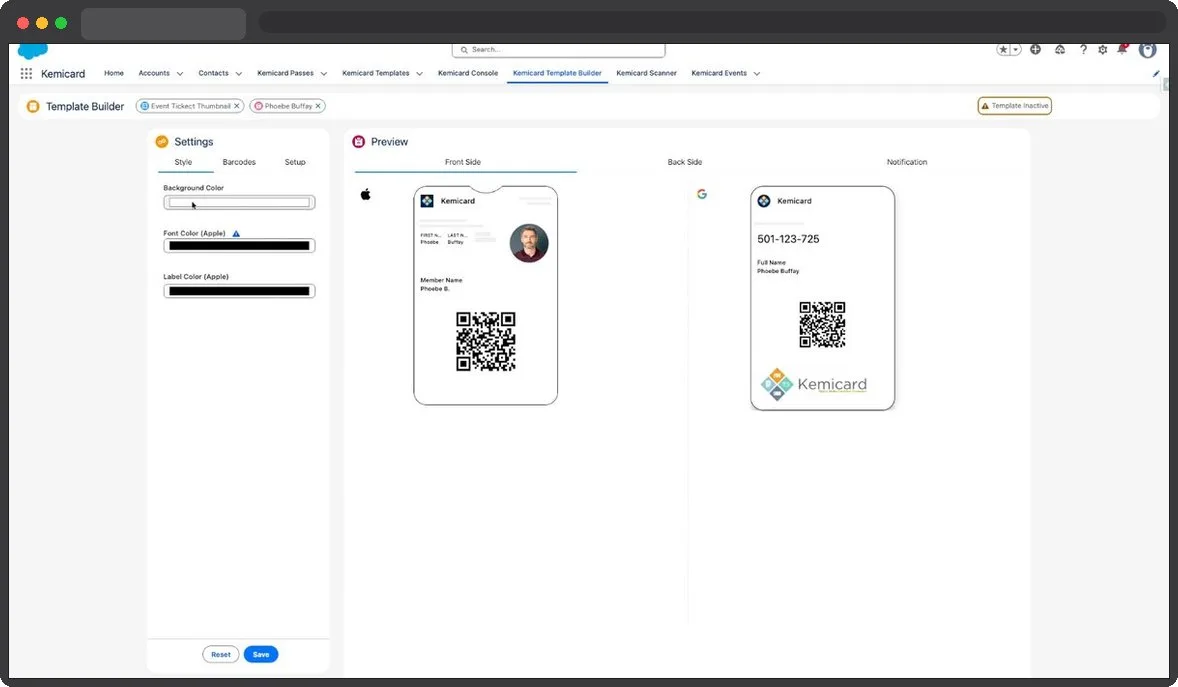Click the Preview panel red icon
This screenshot has width=1178, height=687.
tap(358, 141)
